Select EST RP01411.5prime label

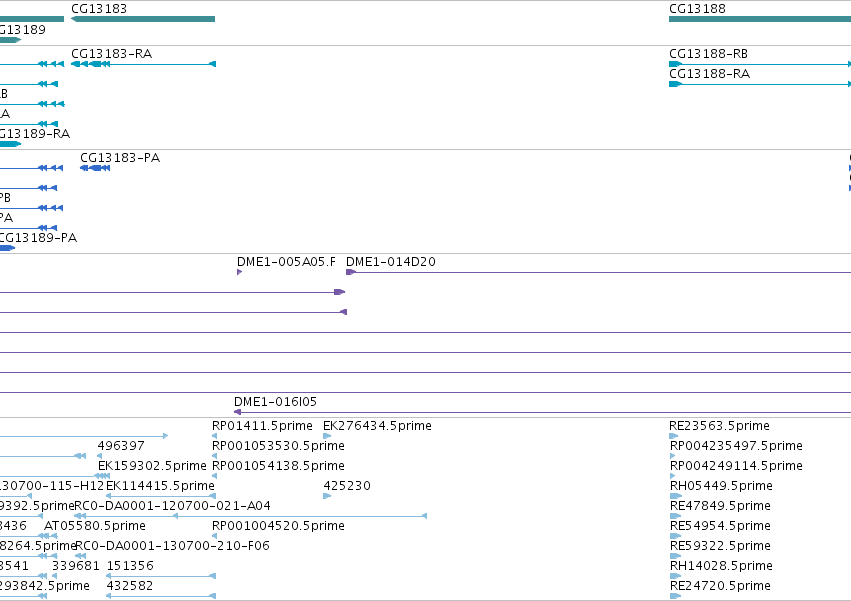tap(262, 426)
